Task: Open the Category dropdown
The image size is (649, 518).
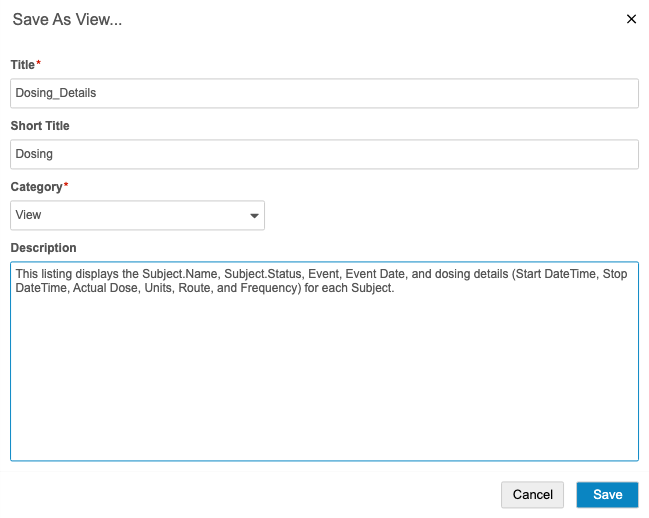Action: (137, 215)
